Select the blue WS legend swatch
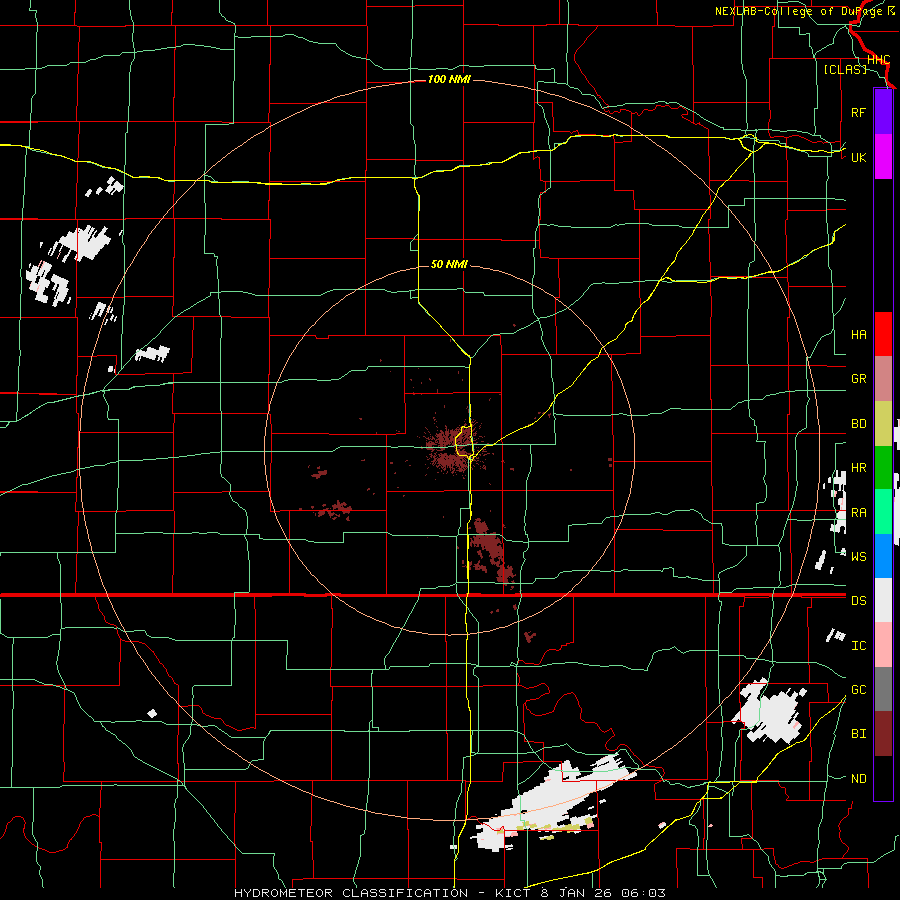This screenshot has width=900, height=900. (x=883, y=556)
